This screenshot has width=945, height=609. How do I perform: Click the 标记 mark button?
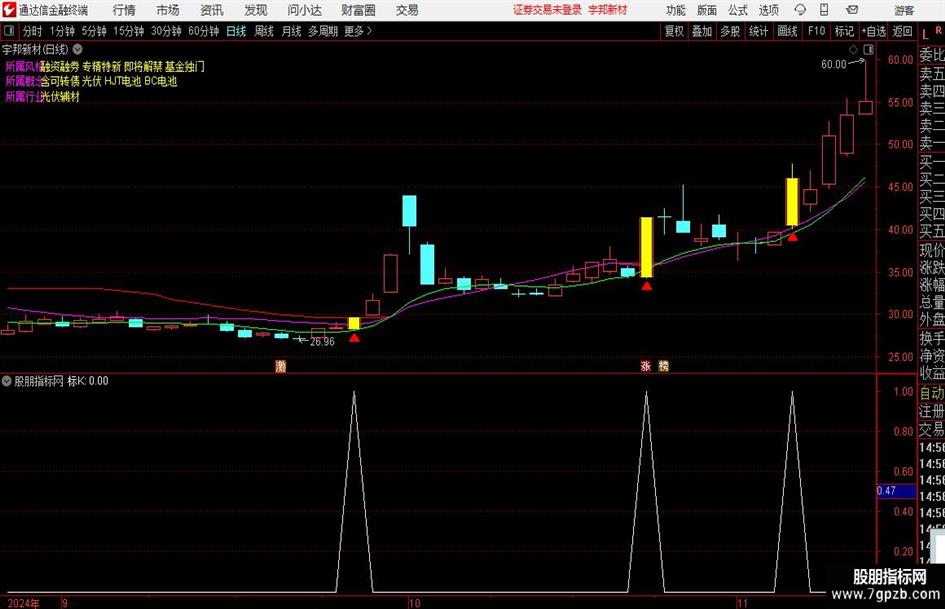pyautogui.click(x=844, y=31)
